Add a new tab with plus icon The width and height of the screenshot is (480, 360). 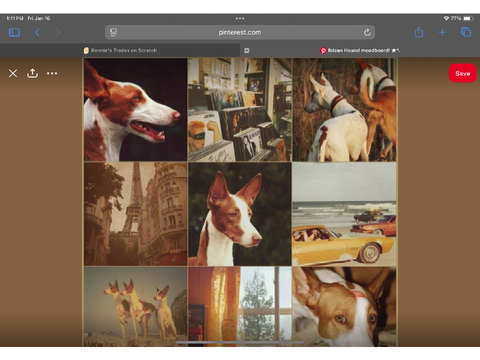pos(442,32)
